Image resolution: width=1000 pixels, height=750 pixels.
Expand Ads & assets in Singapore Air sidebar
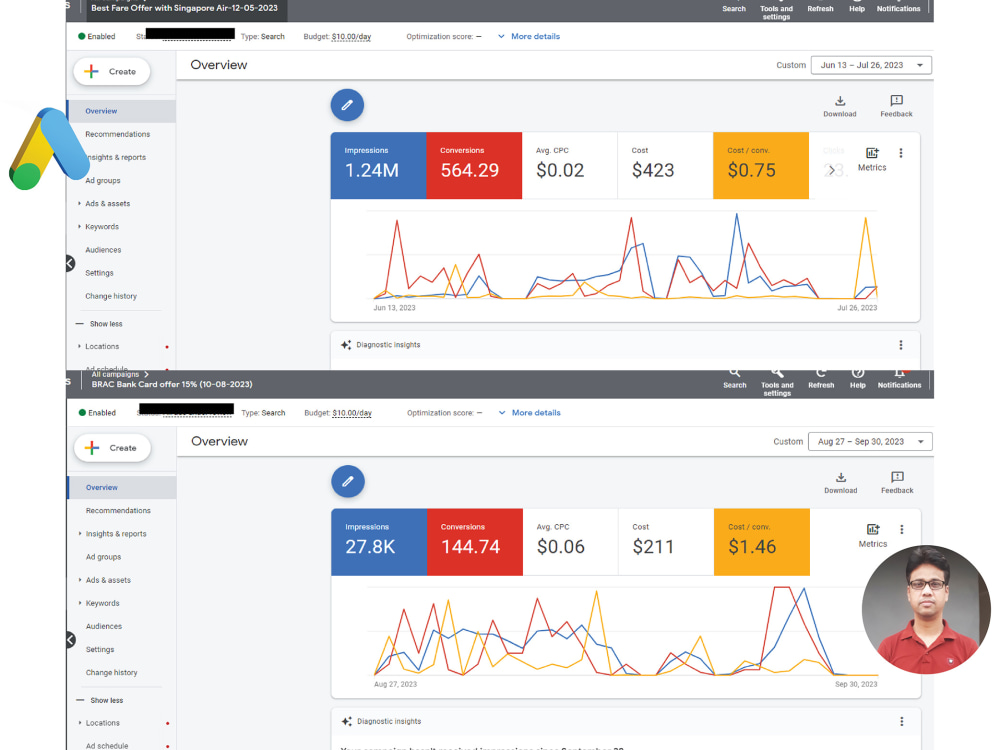click(108, 203)
